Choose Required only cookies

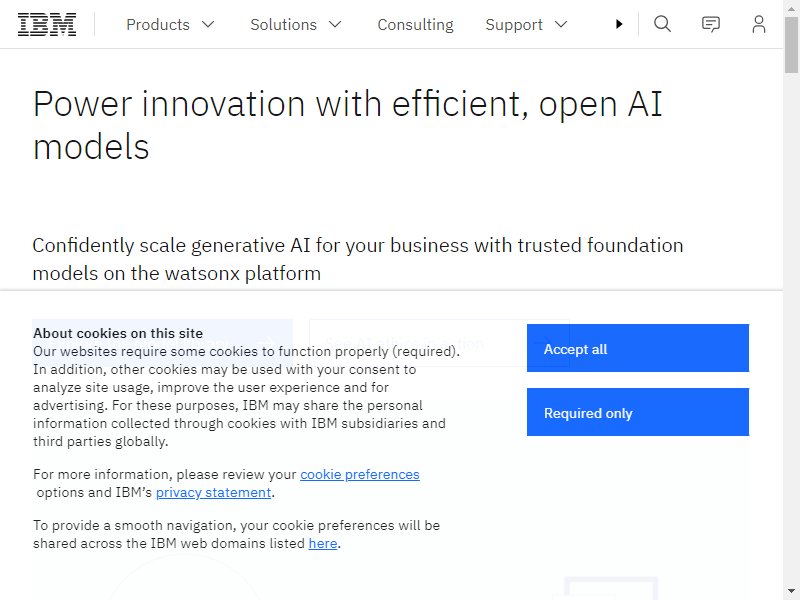638,412
